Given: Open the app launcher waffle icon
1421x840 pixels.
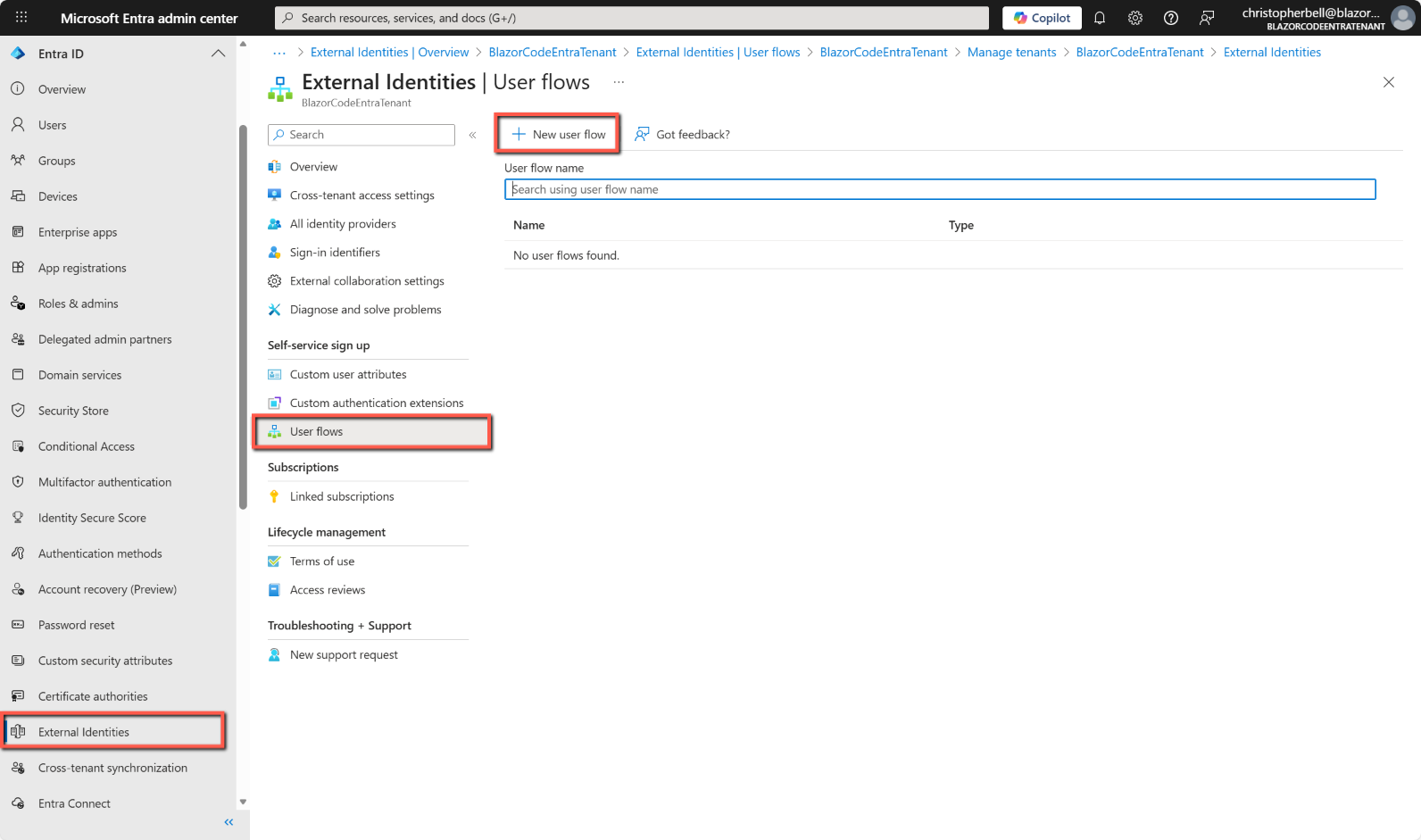Looking at the screenshot, I should pos(21,18).
